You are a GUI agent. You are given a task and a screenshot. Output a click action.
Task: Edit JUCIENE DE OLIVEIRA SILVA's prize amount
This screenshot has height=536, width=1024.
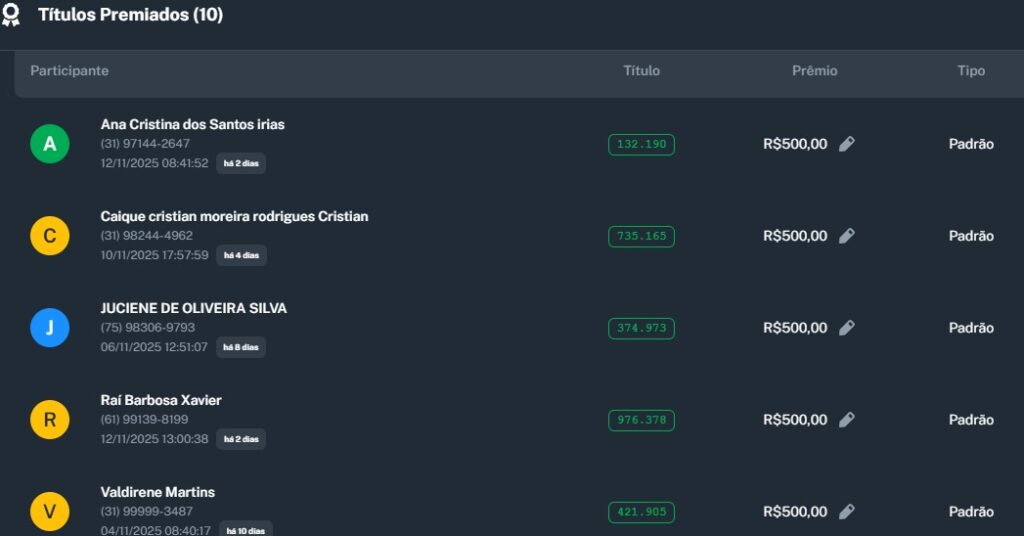click(847, 328)
